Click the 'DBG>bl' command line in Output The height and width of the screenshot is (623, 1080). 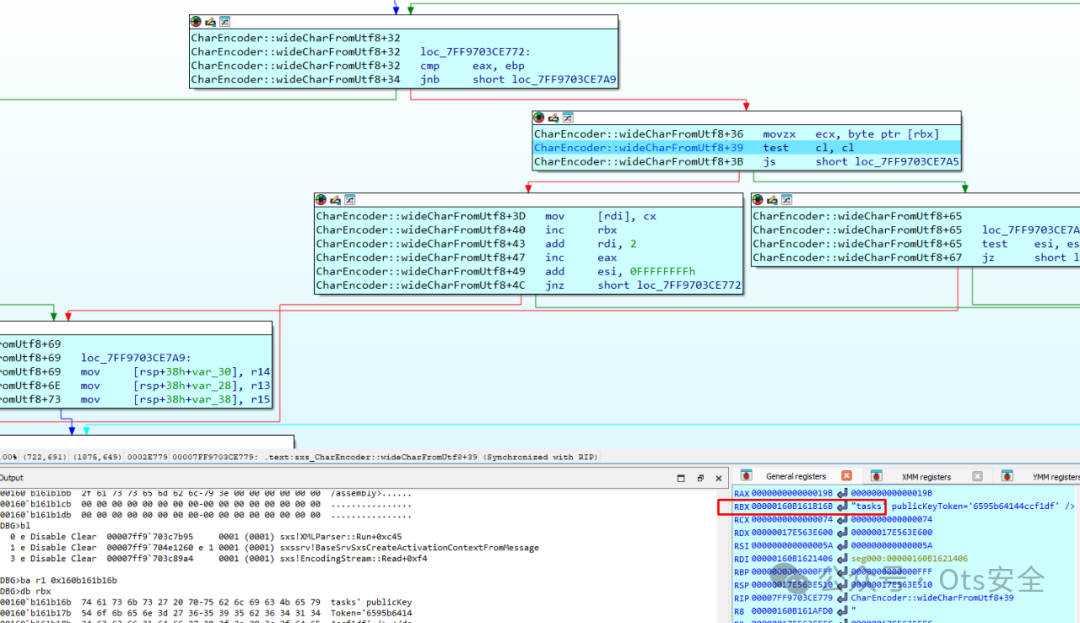(x=15, y=525)
